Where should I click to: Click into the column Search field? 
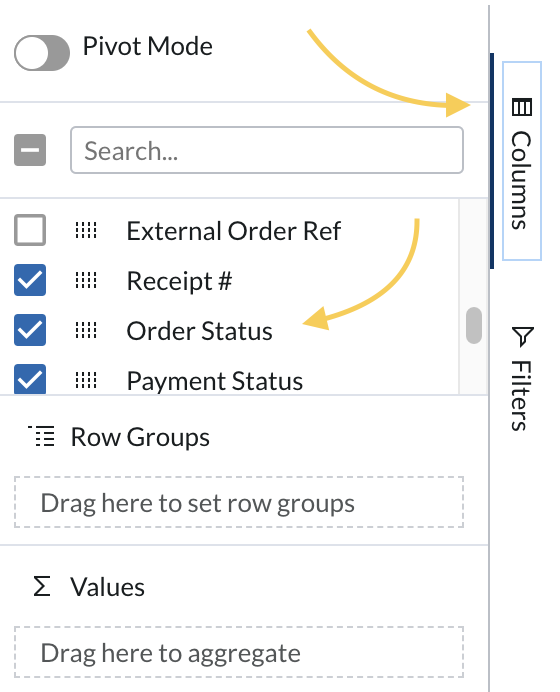[267, 150]
